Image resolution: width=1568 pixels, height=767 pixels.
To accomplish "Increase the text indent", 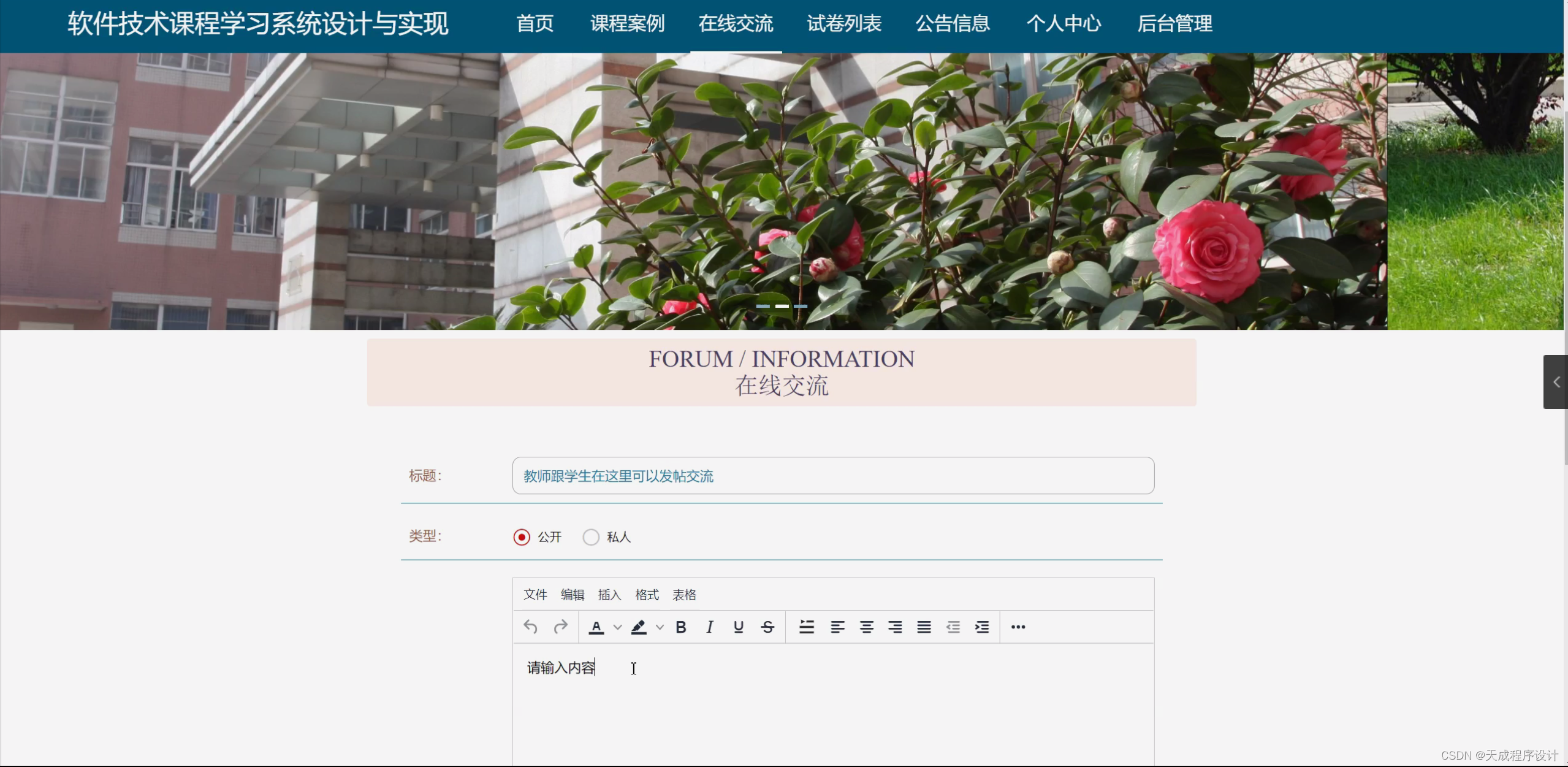I will (x=981, y=627).
